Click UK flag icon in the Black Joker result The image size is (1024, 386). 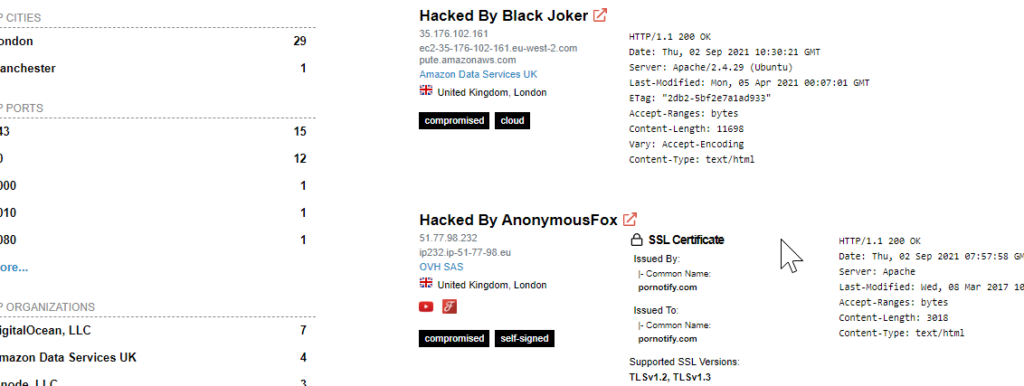pyautogui.click(x=426, y=91)
